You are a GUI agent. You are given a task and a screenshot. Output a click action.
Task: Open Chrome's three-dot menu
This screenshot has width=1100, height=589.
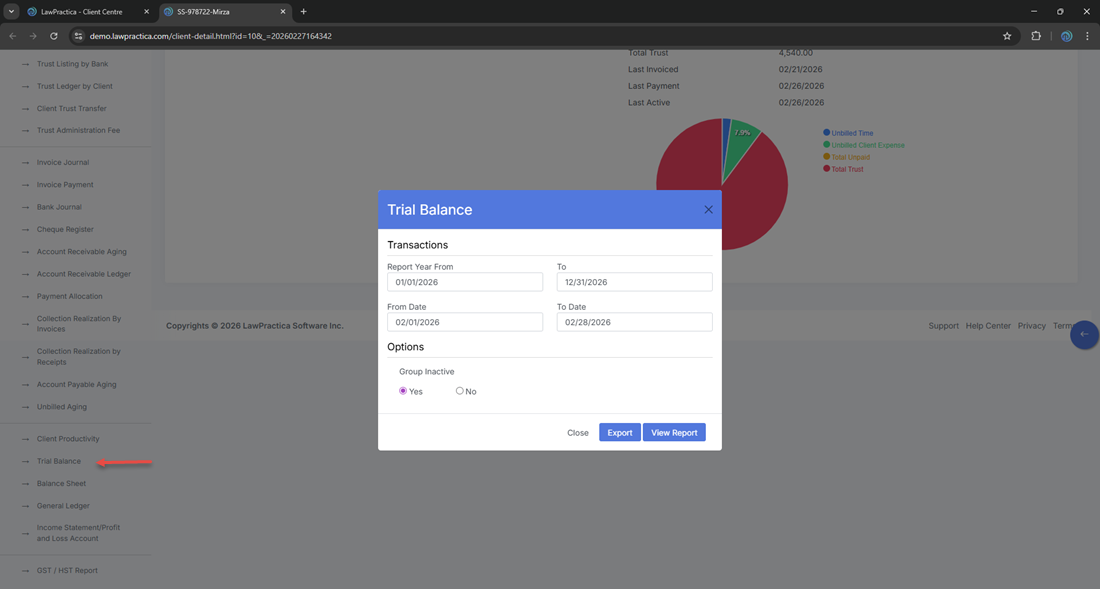(x=1087, y=36)
